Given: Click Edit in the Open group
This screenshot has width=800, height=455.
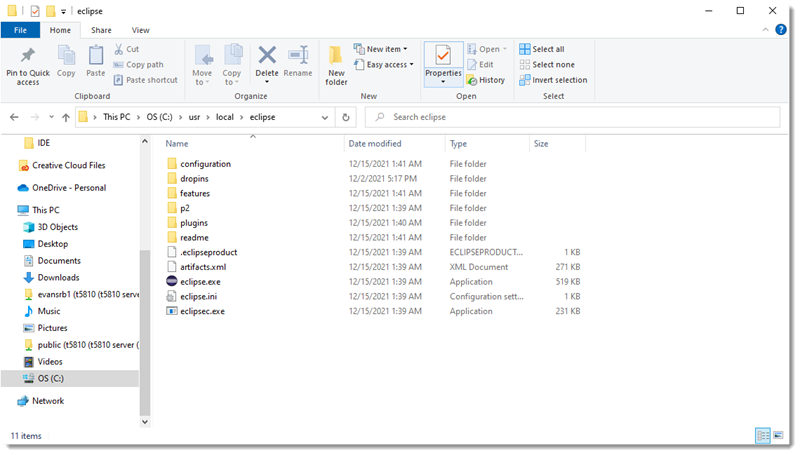Looking at the screenshot, I should pos(480,64).
